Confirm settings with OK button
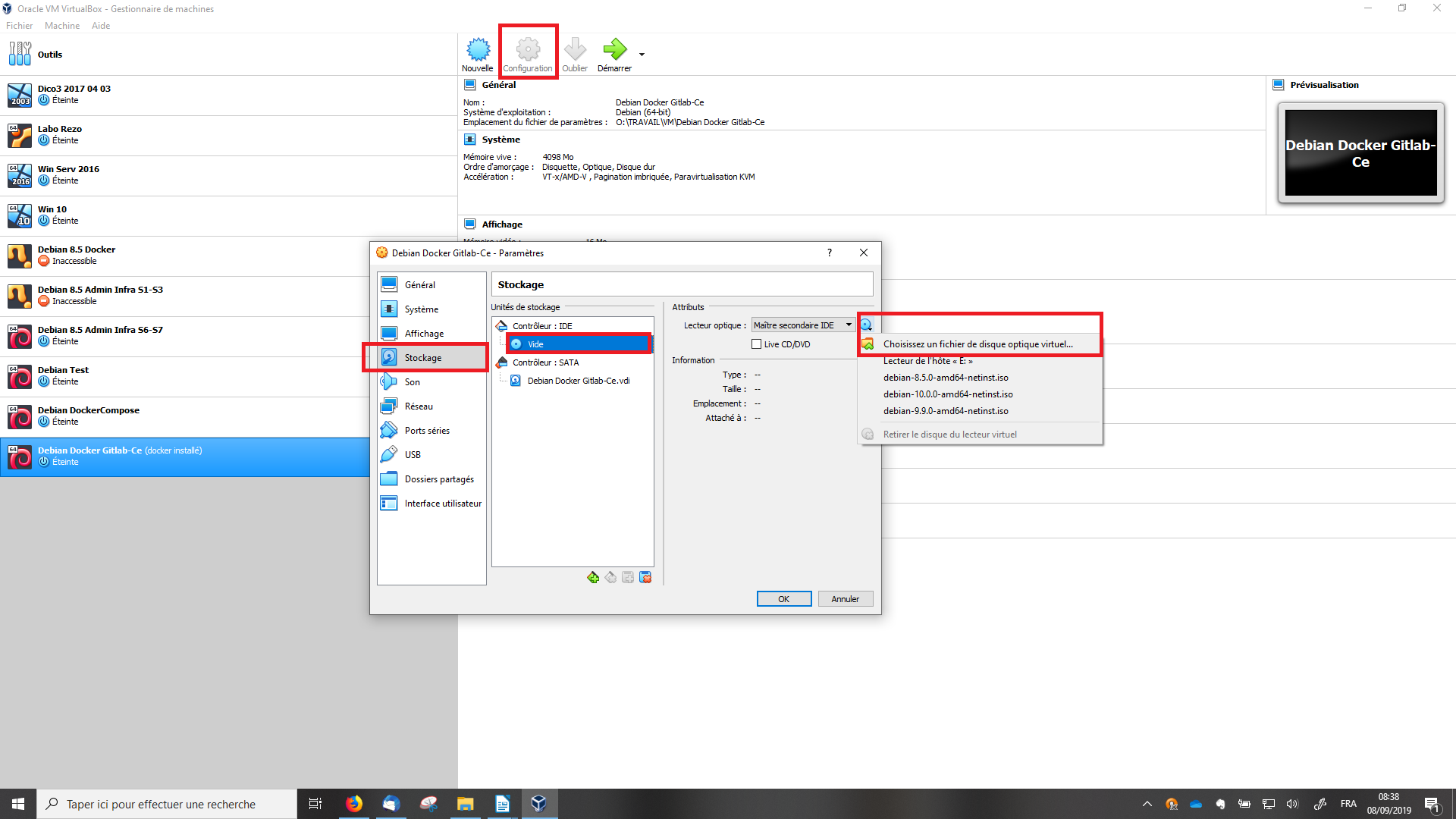 click(784, 599)
